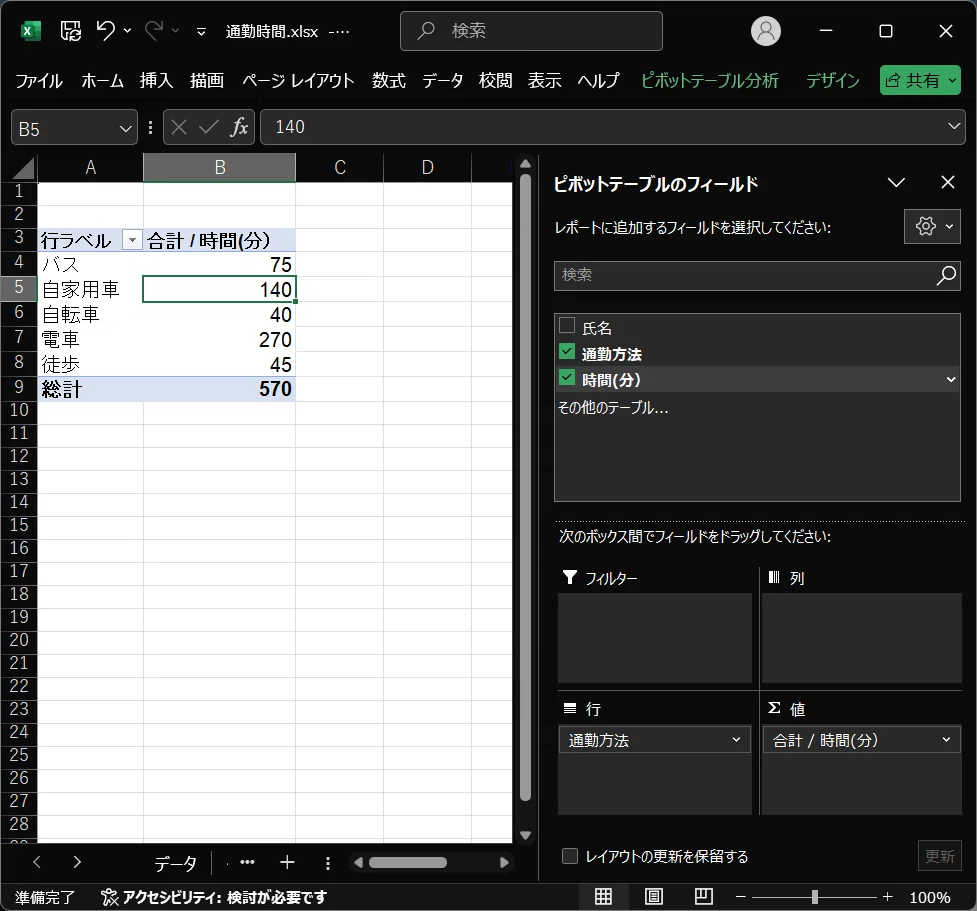Click the アクセシビリティ: 検討が必要です status
Viewport: 977px width, 911px height.
[214, 897]
